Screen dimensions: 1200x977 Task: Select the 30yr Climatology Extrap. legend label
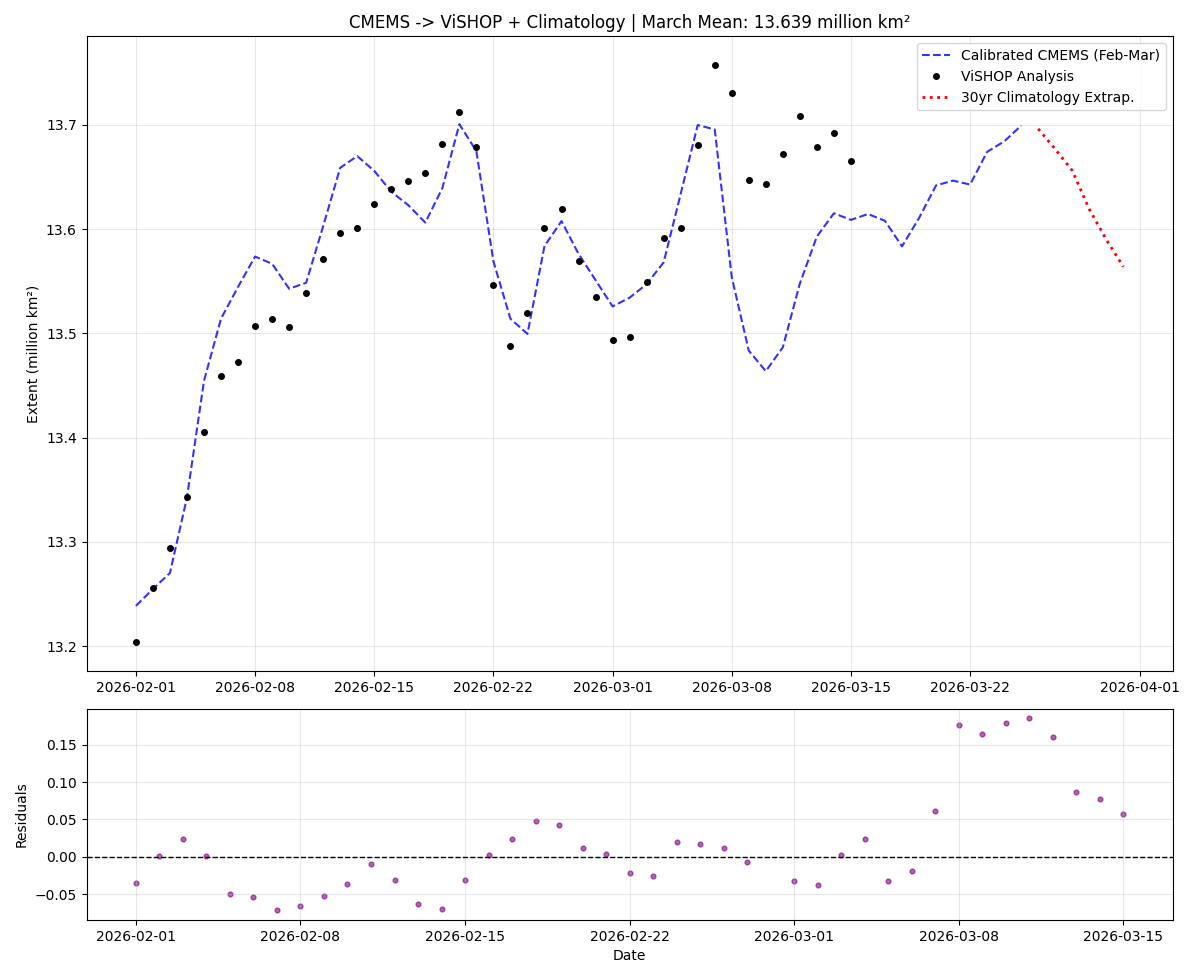(1047, 97)
